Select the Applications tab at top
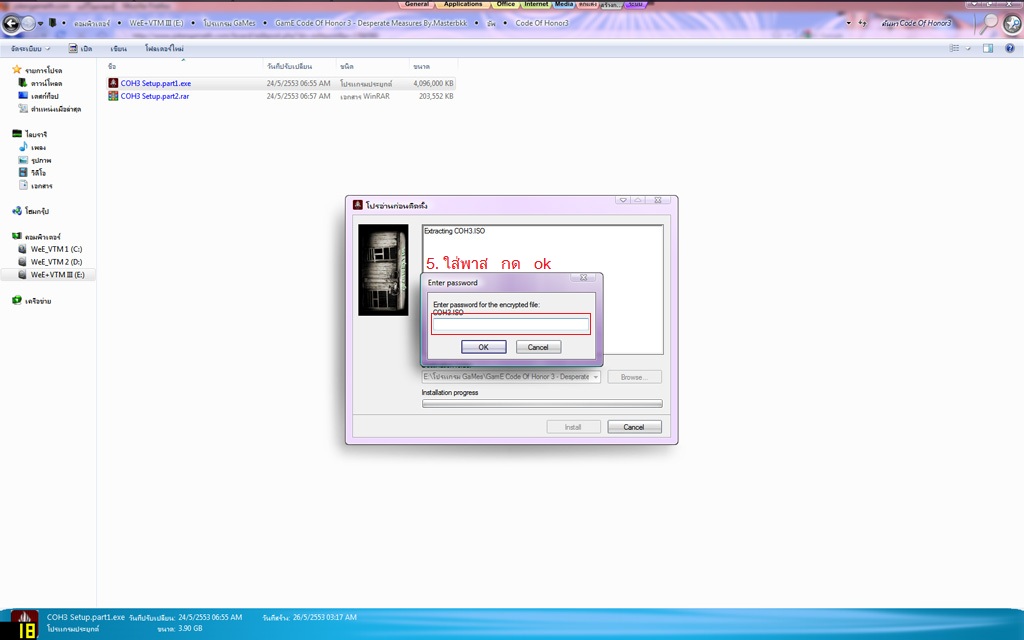The width and height of the screenshot is (1024, 640). (x=462, y=4)
